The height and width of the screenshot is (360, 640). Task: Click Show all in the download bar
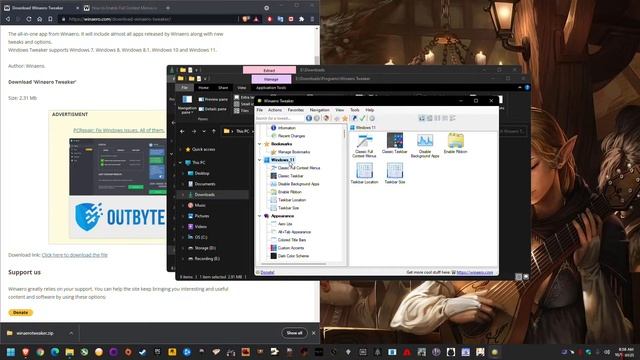pyautogui.click(x=294, y=333)
